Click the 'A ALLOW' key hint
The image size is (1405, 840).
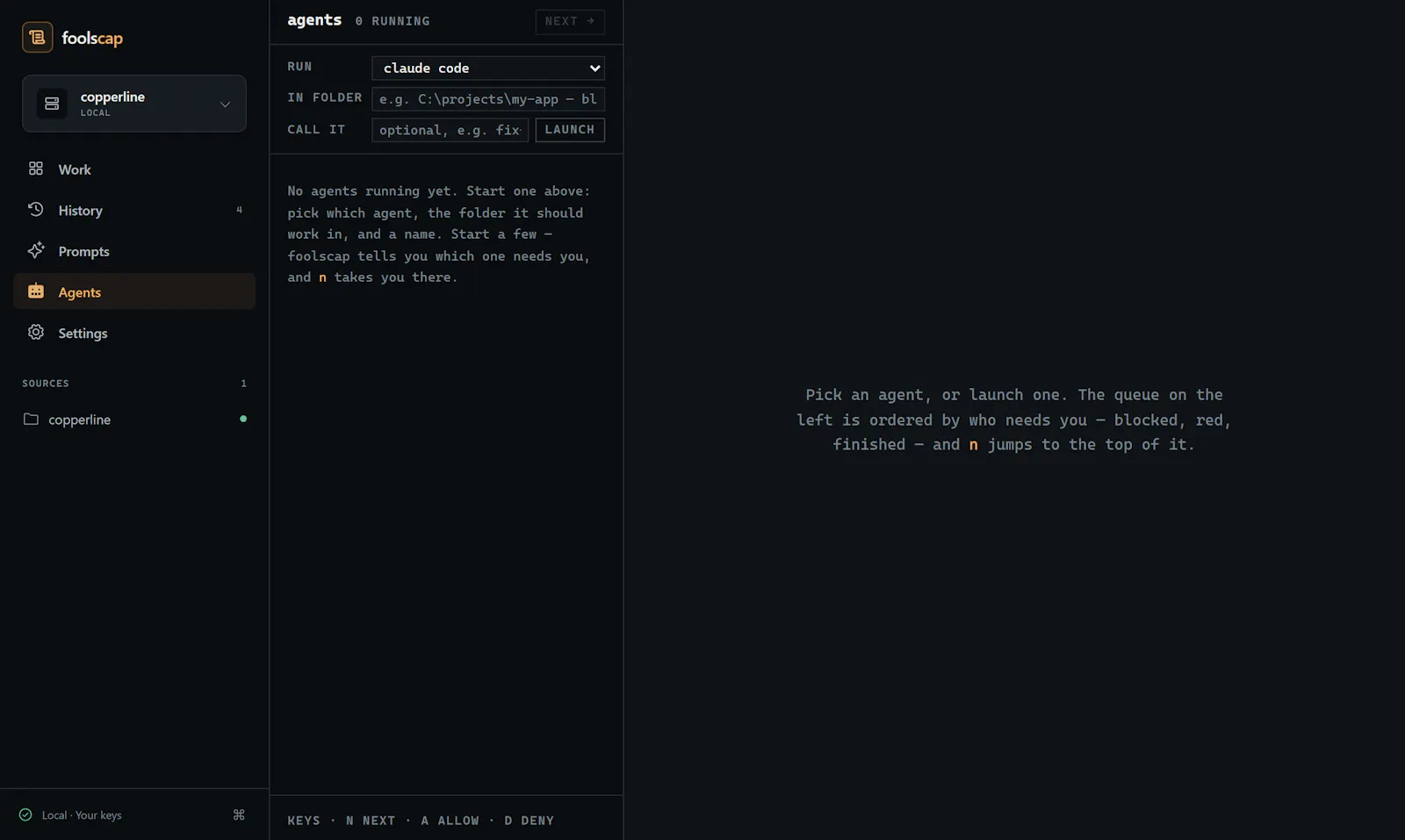(450, 821)
